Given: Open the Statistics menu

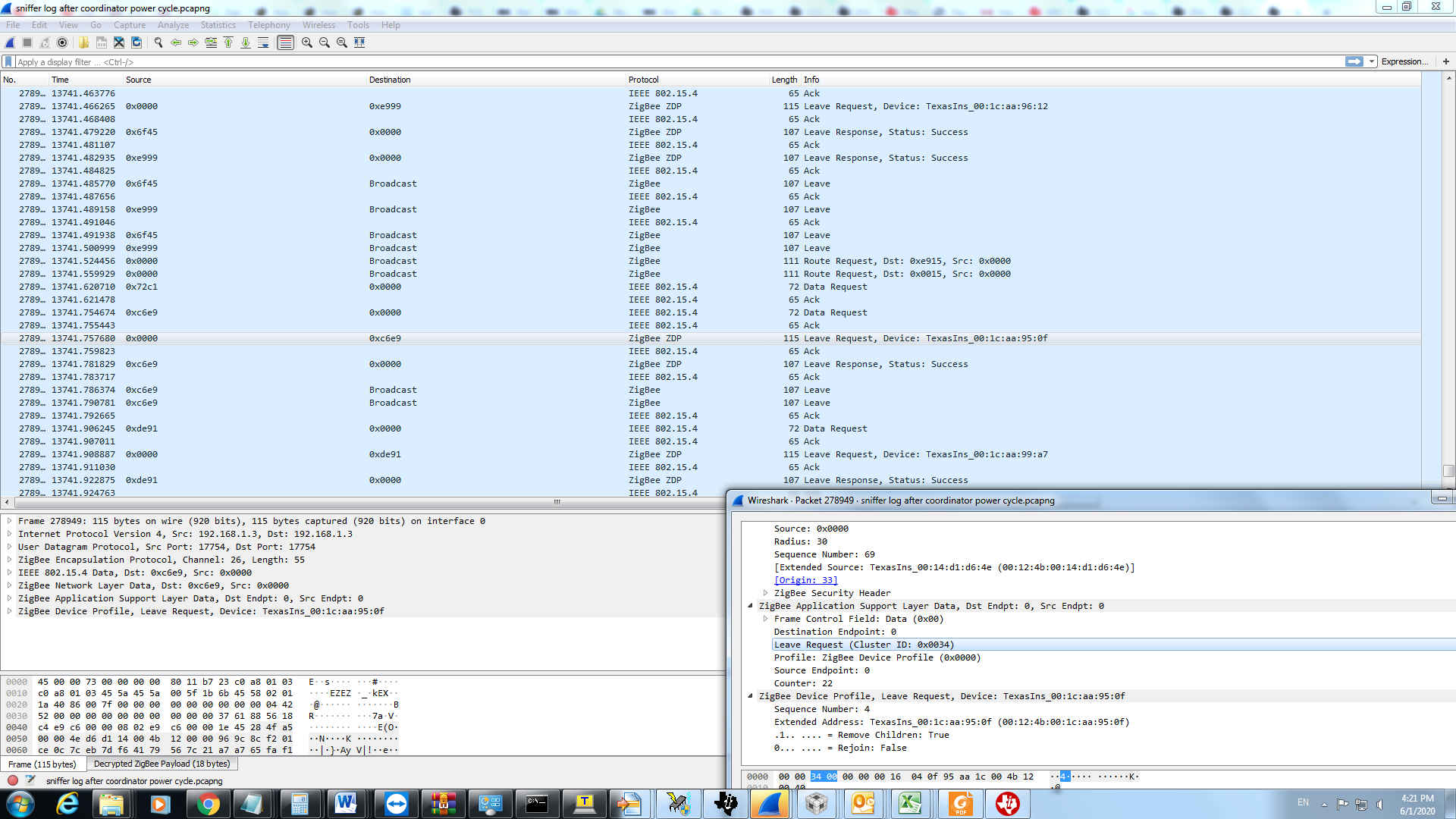Looking at the screenshot, I should coord(218,25).
